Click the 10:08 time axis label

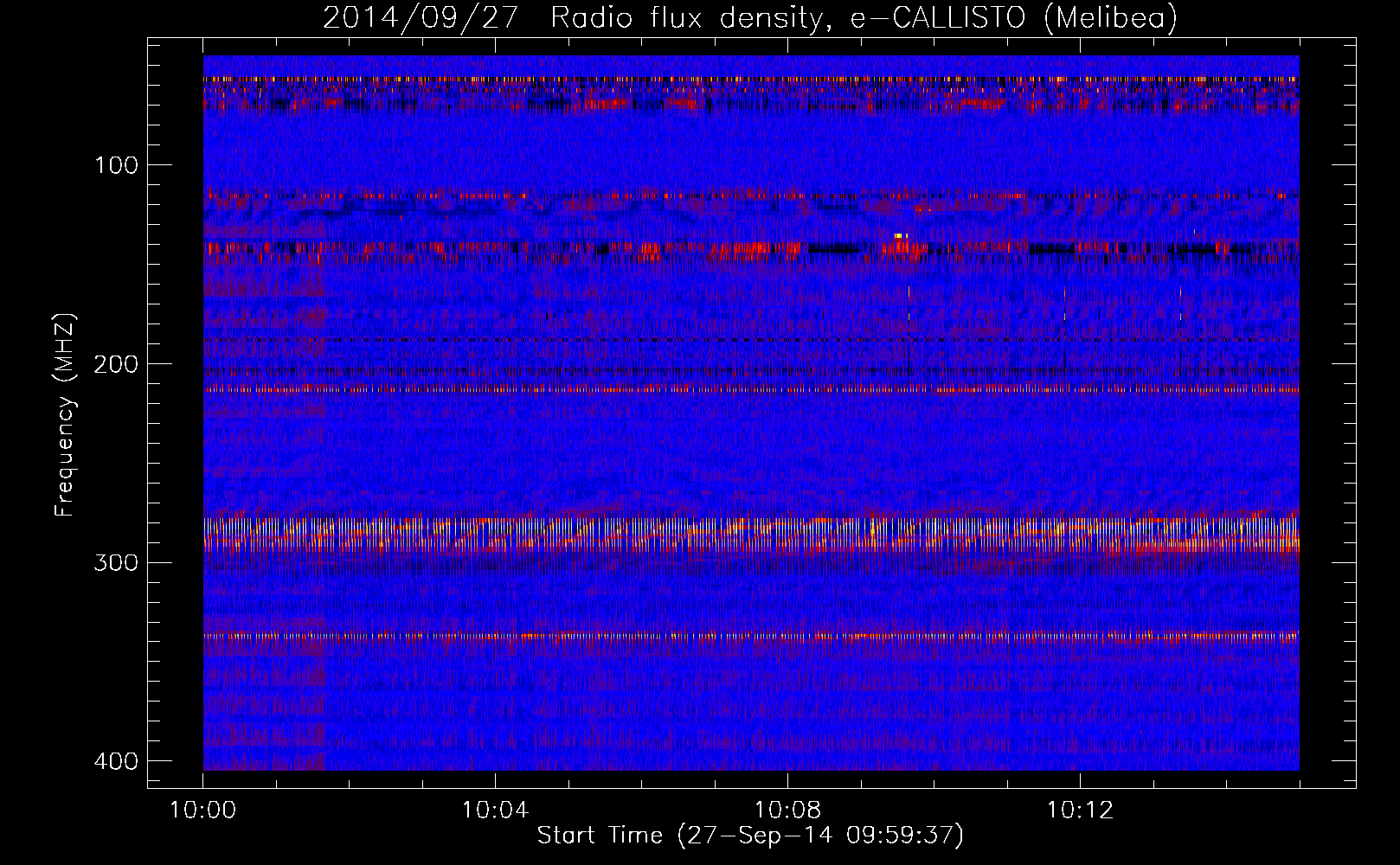pos(787,811)
